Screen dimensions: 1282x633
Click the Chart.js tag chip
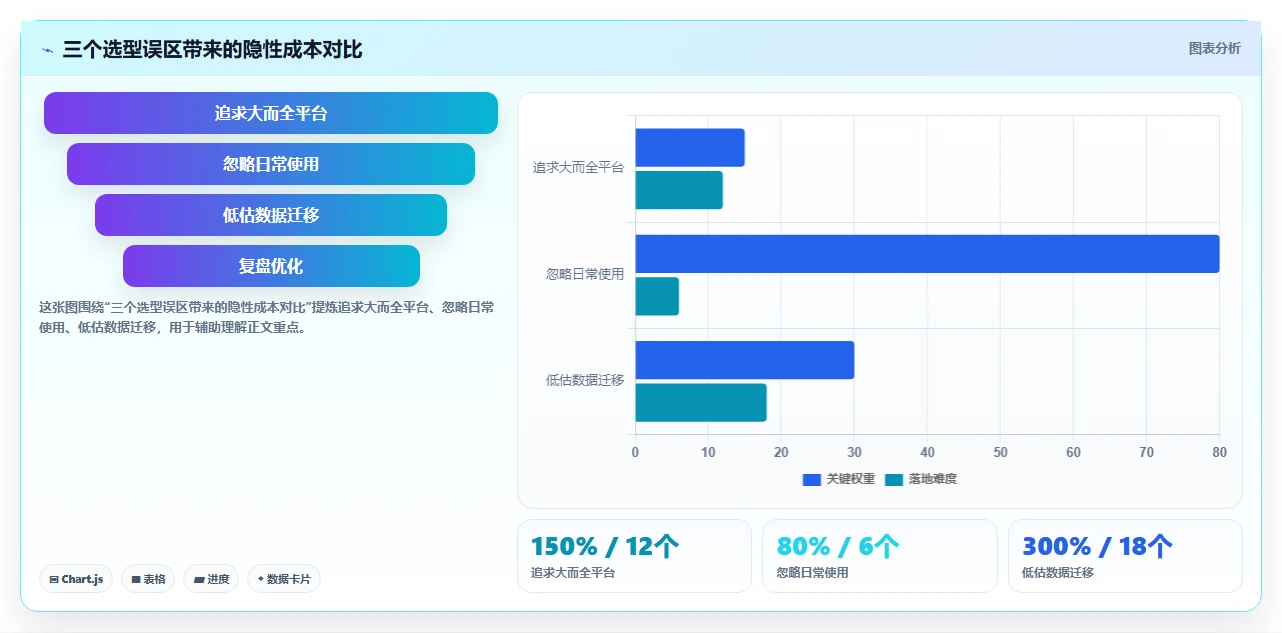coord(76,579)
